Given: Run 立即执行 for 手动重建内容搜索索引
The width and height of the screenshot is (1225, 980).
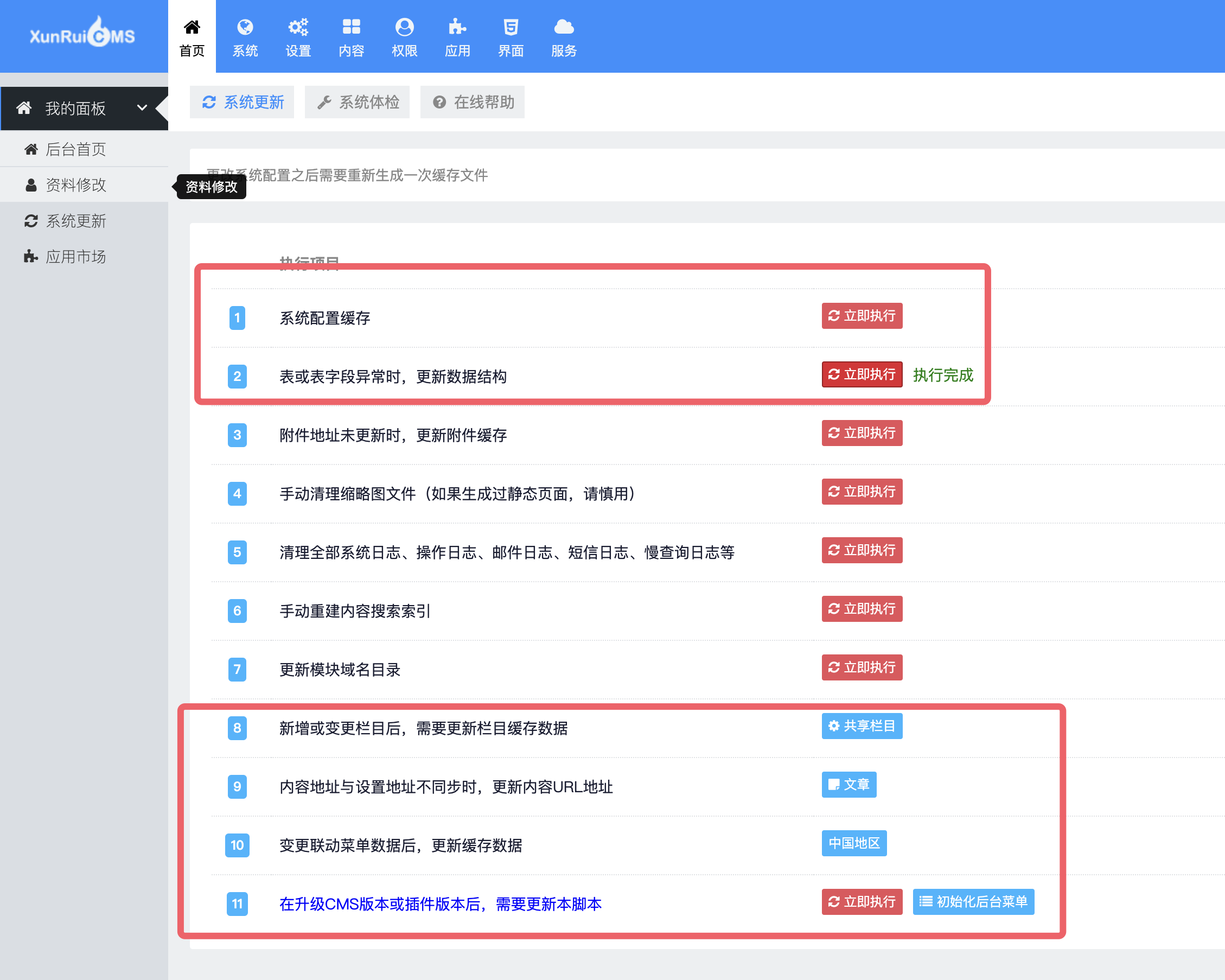Looking at the screenshot, I should click(862, 609).
